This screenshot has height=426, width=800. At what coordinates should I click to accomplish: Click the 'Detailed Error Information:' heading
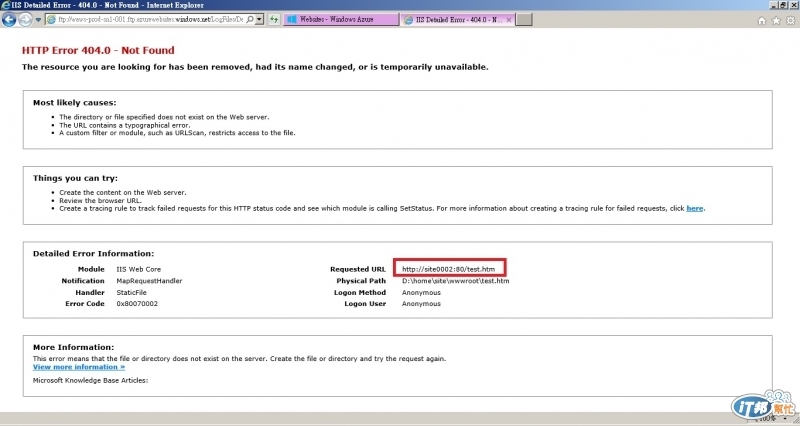tap(93, 254)
